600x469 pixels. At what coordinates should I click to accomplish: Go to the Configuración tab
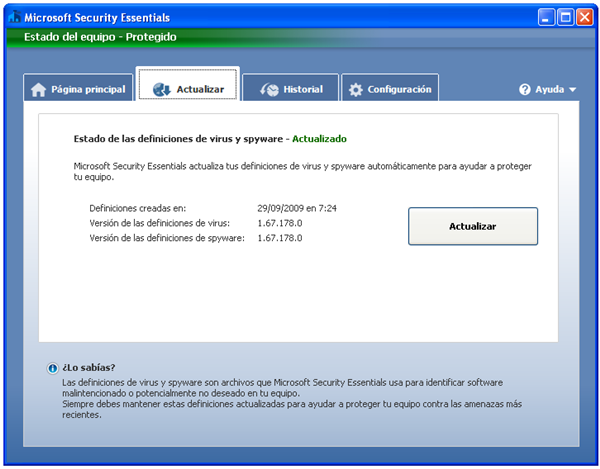[390, 88]
